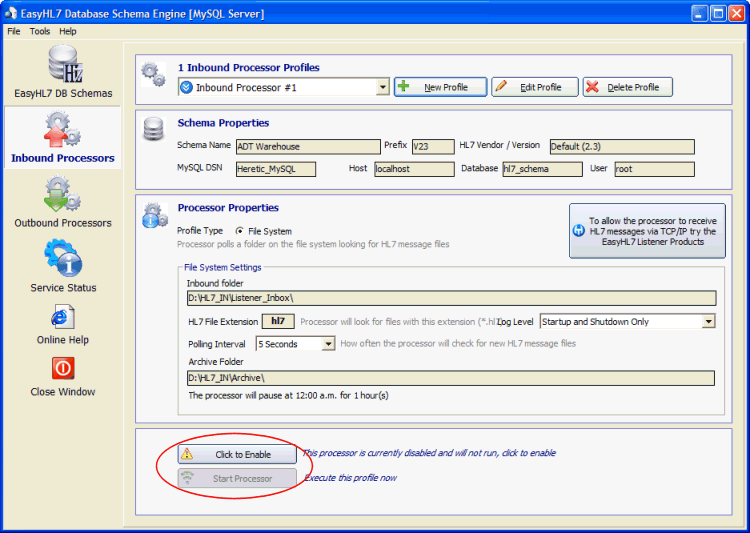750x533 pixels.
Task: Click the database icon beside Schema Properties
Action: click(154, 129)
